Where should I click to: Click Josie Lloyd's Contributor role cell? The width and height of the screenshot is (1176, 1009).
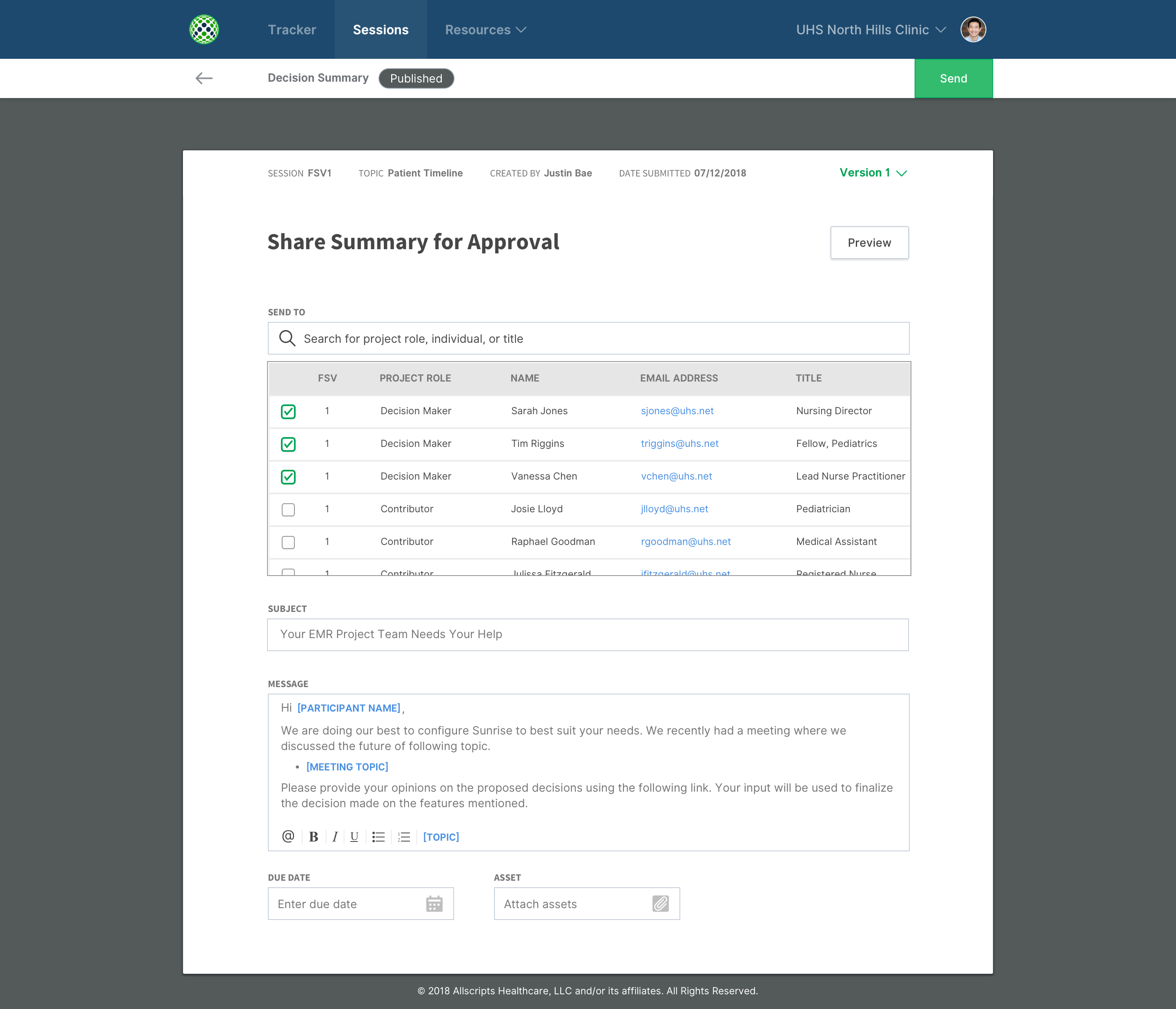tap(407, 509)
